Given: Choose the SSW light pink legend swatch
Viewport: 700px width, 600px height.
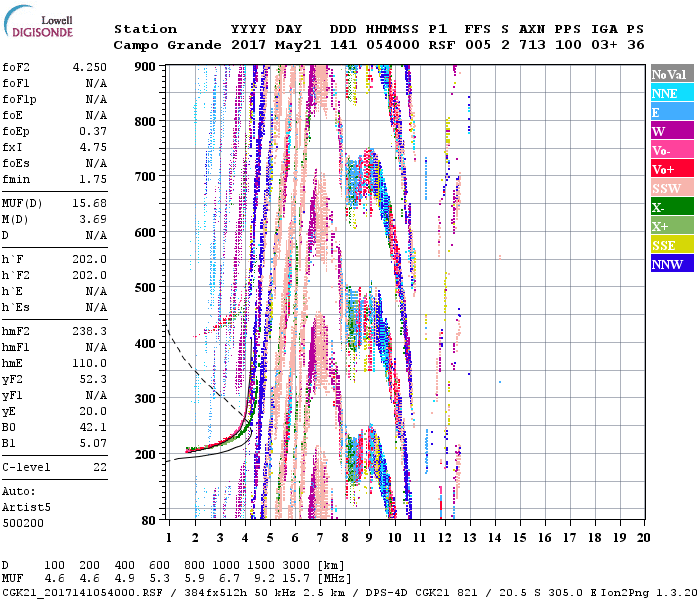Looking at the screenshot, I should point(671,188).
